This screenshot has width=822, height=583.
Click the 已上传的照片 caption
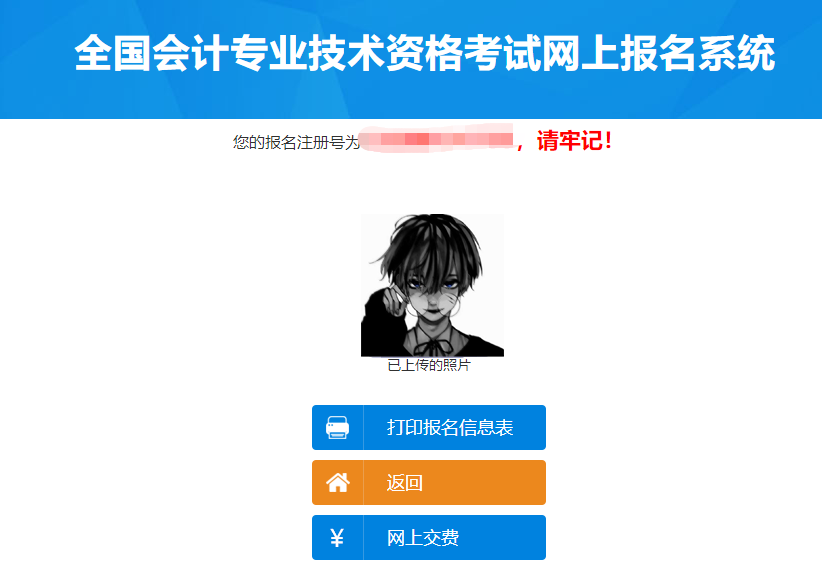pos(429,365)
